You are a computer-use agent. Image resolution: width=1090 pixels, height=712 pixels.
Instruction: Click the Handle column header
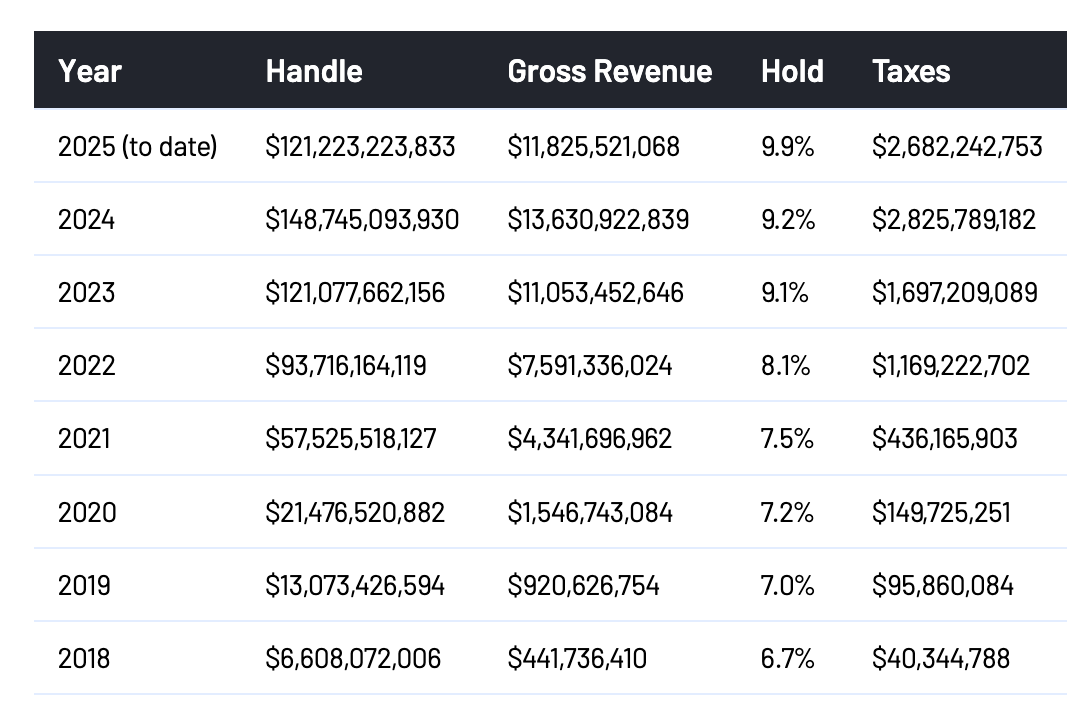pos(314,71)
